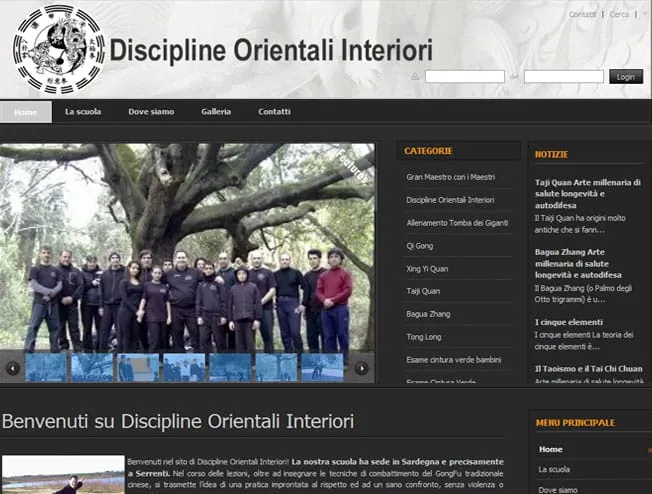Image resolution: width=652 pixels, height=494 pixels.
Task: Select second slideshow thumbnail
Action: pyautogui.click(x=92, y=368)
